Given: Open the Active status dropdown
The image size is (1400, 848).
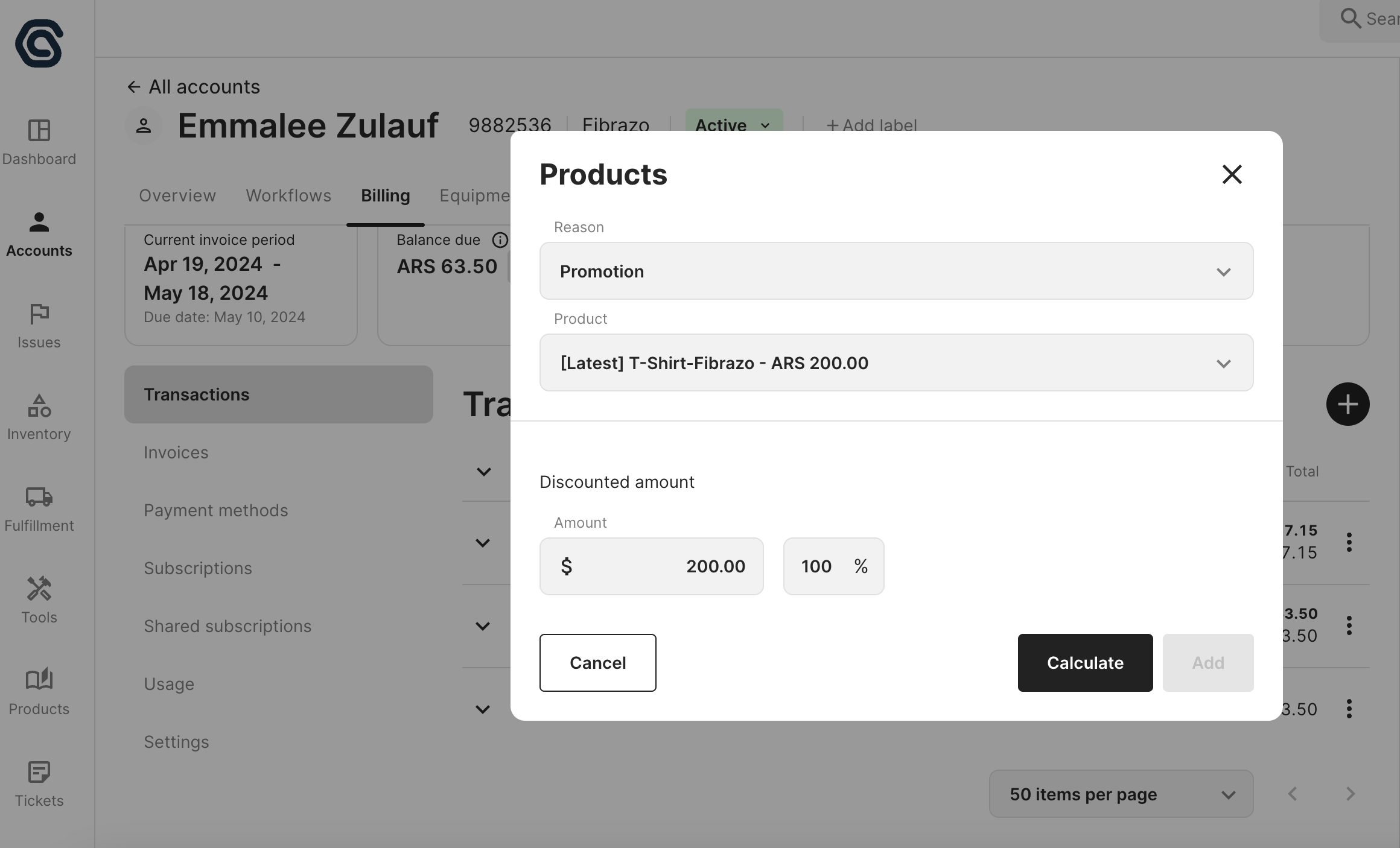Looking at the screenshot, I should click(x=733, y=125).
